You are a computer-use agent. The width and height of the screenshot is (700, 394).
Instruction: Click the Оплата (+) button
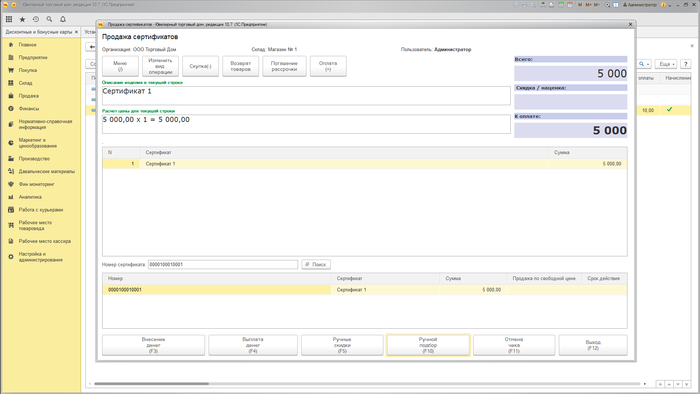[328, 66]
